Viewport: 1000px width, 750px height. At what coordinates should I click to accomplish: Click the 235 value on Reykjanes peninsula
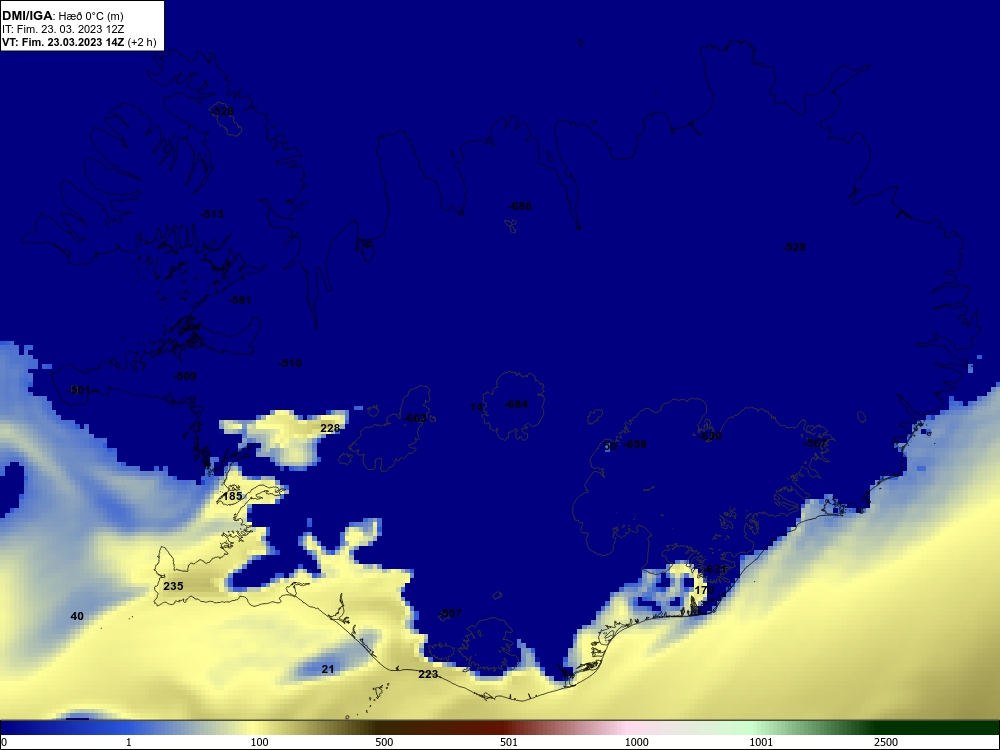point(173,586)
